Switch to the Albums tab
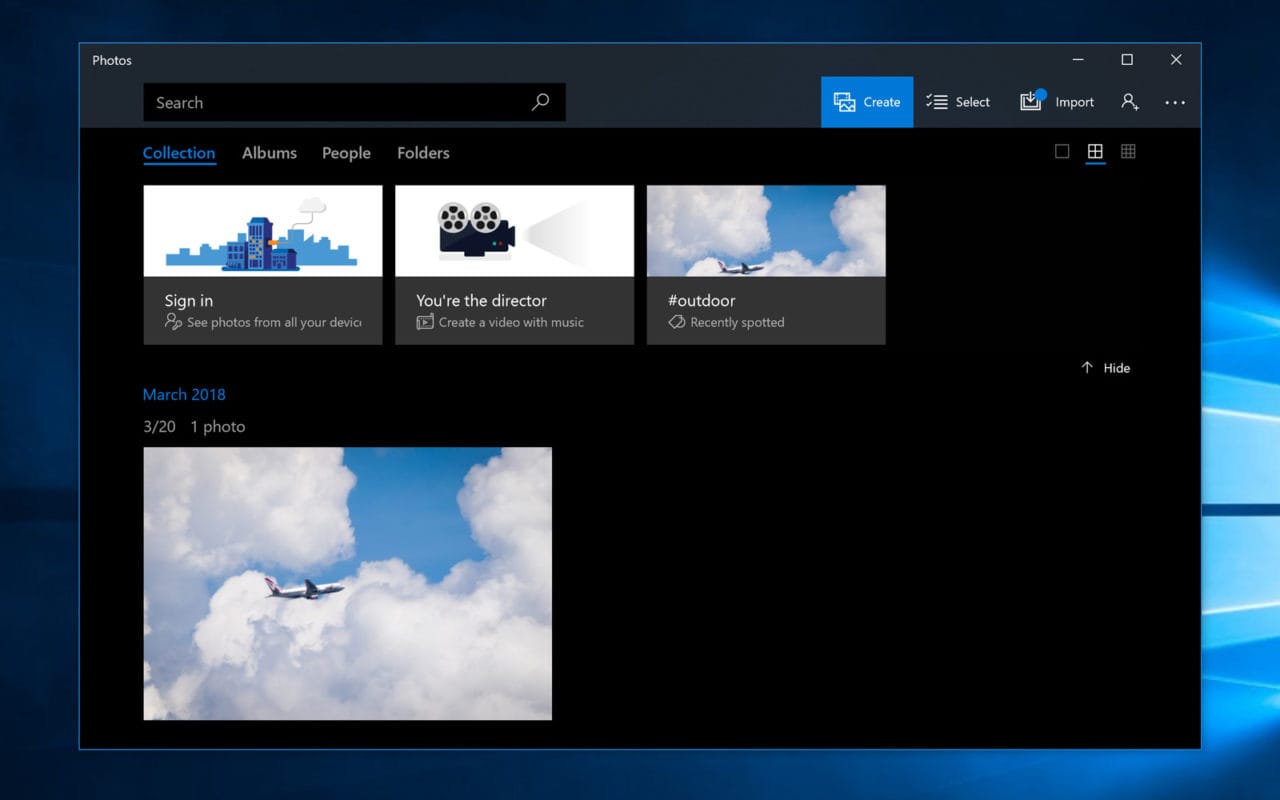The image size is (1280, 800). click(269, 153)
